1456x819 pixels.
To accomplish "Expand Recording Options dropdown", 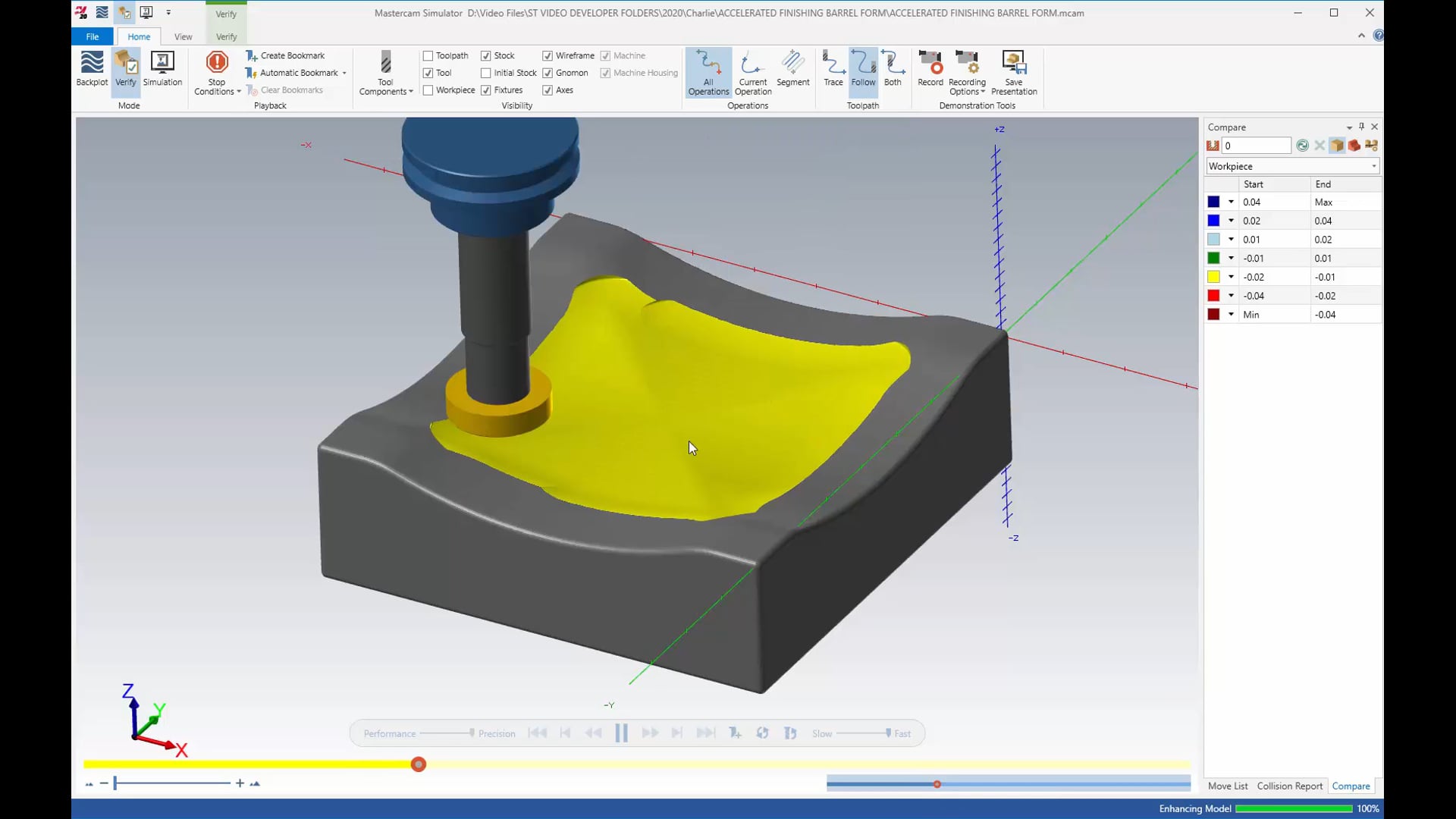I will coord(982,91).
